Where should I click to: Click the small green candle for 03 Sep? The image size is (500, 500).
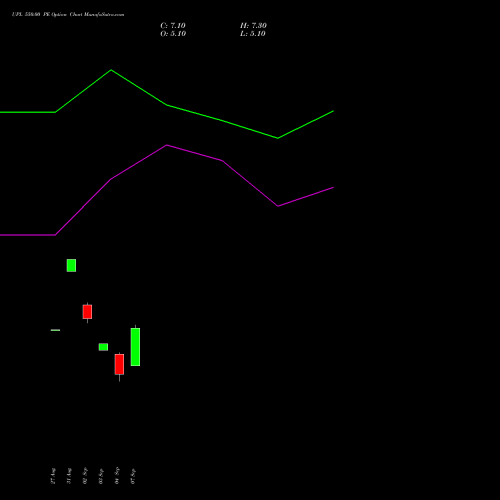103,347
